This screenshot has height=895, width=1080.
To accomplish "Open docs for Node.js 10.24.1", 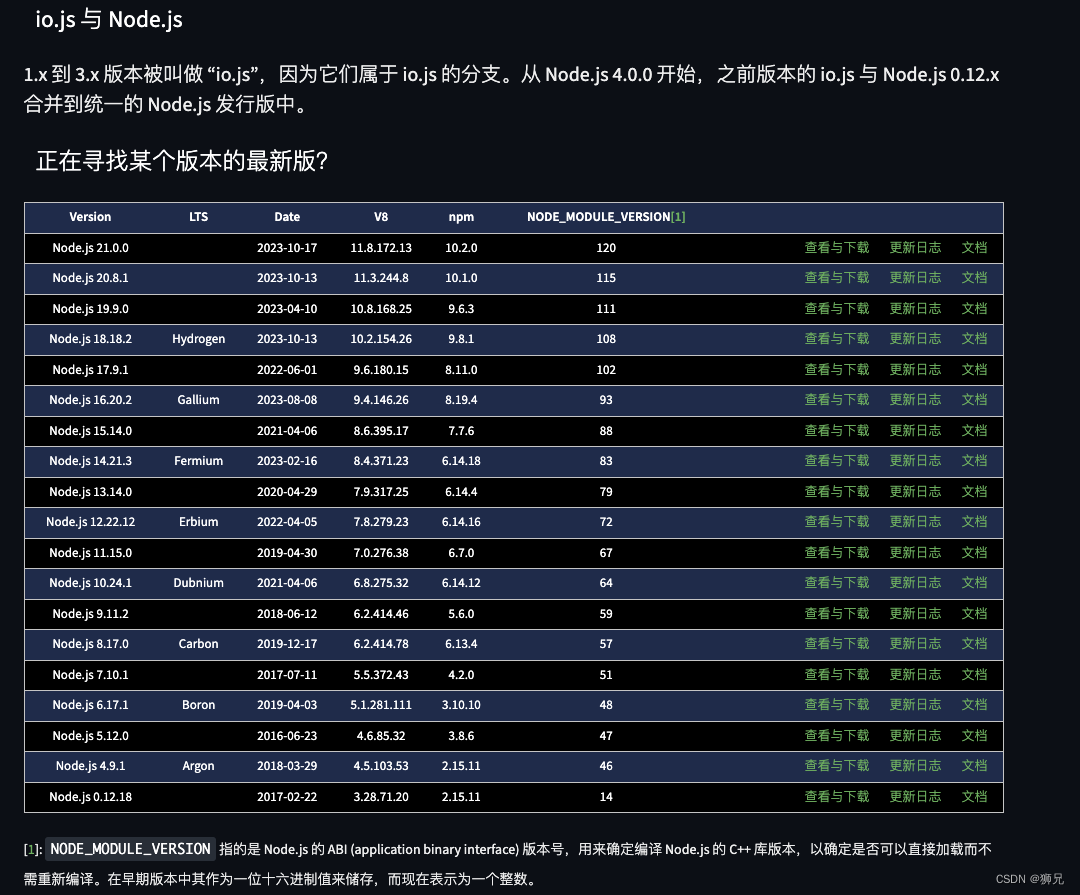I will pos(974,583).
